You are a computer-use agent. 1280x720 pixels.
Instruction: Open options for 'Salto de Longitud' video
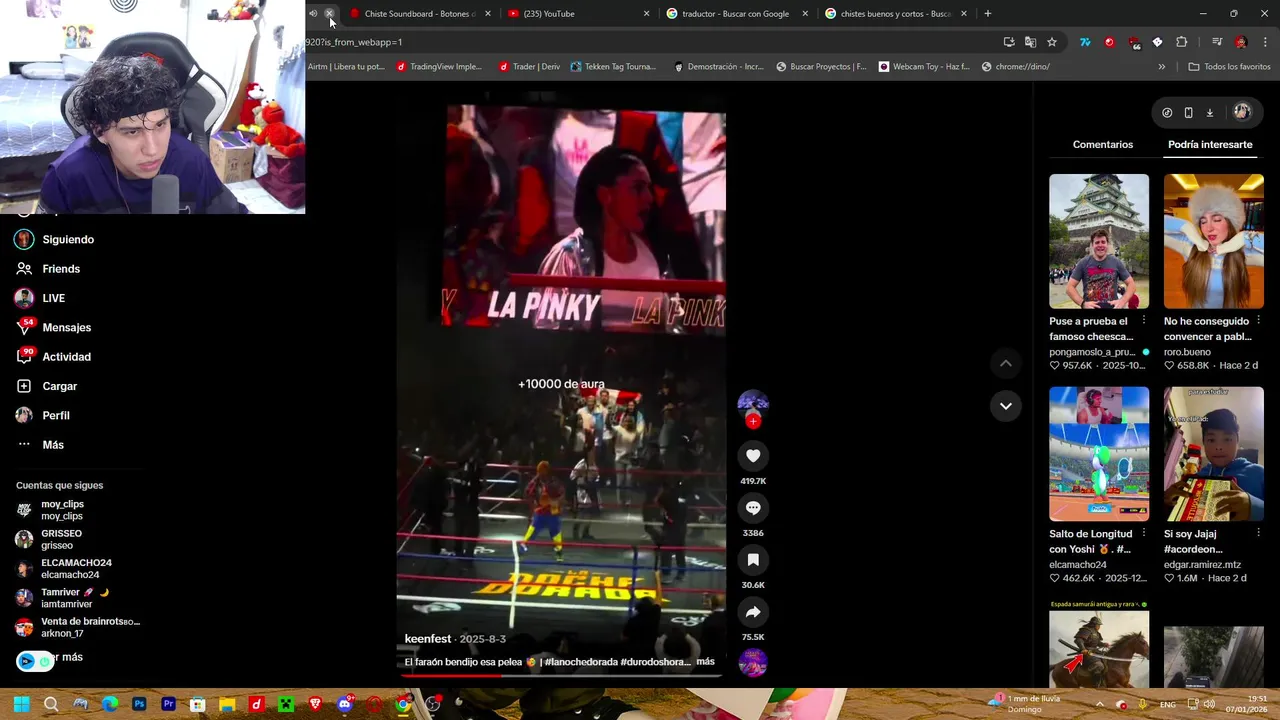point(1144,534)
